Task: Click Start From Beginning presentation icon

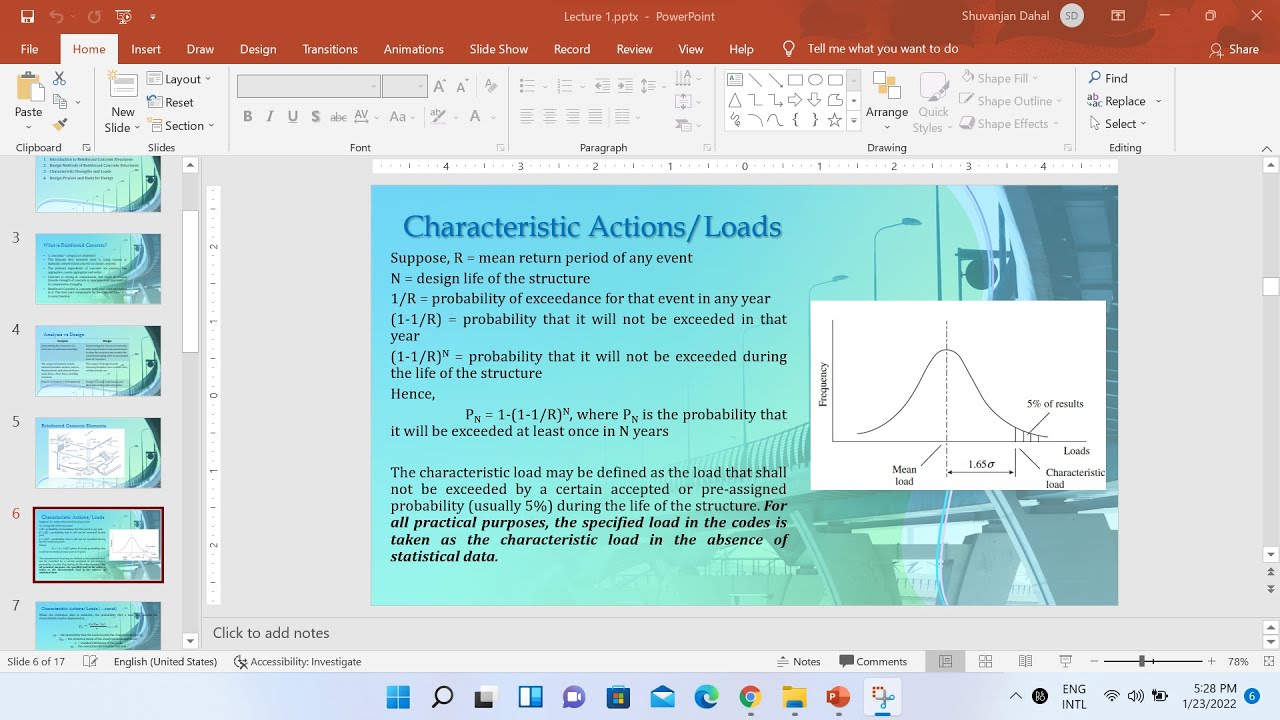Action: 124,17
